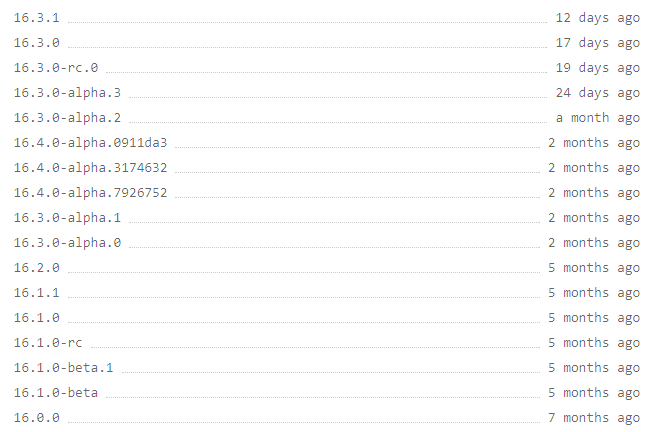
Task: Open version 16.0.0 link
Action: coord(37,417)
